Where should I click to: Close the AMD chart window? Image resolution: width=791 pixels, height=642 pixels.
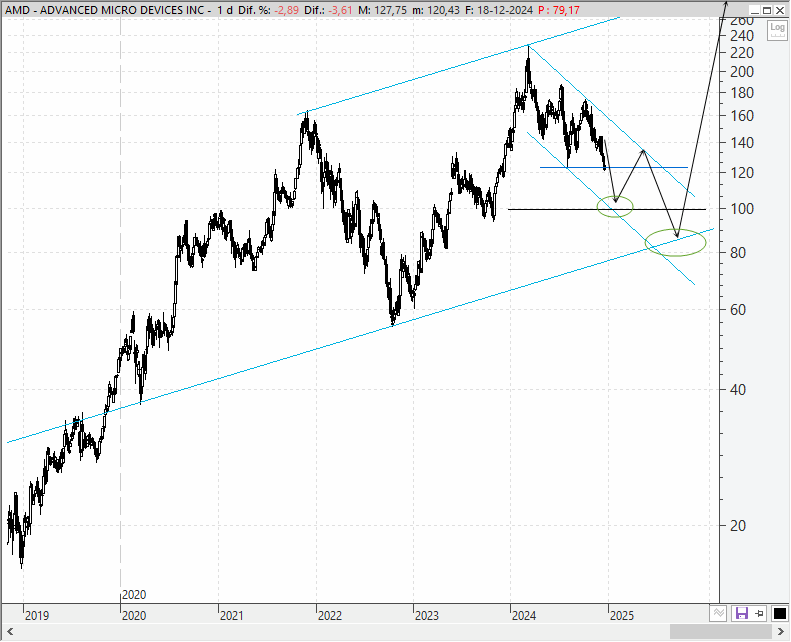779,10
